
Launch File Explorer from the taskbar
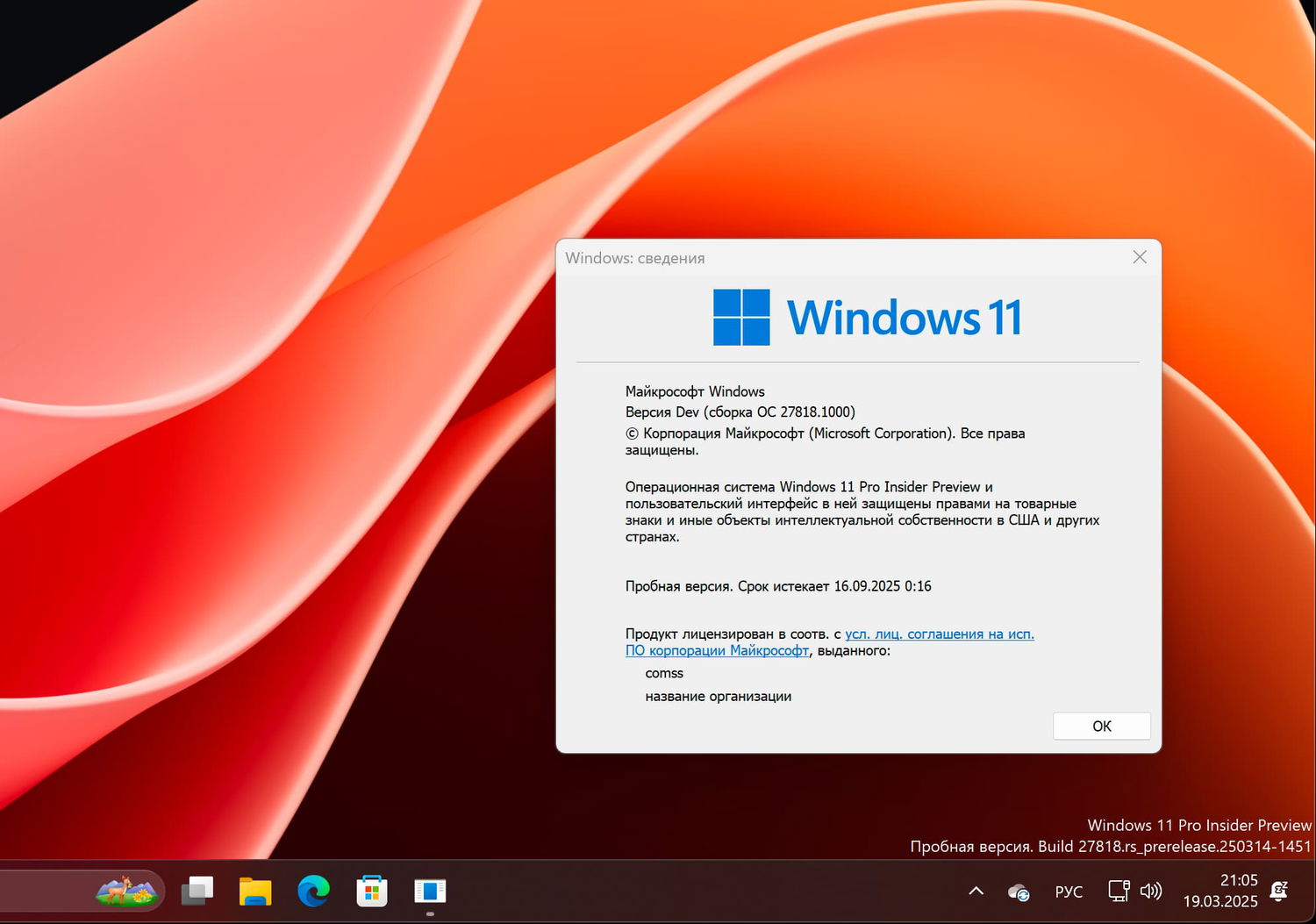(x=254, y=891)
